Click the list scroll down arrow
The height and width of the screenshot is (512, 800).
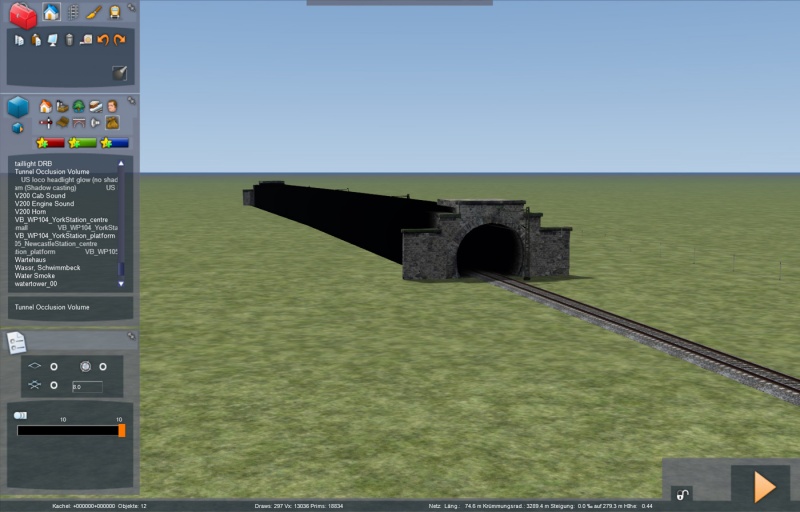(x=121, y=284)
